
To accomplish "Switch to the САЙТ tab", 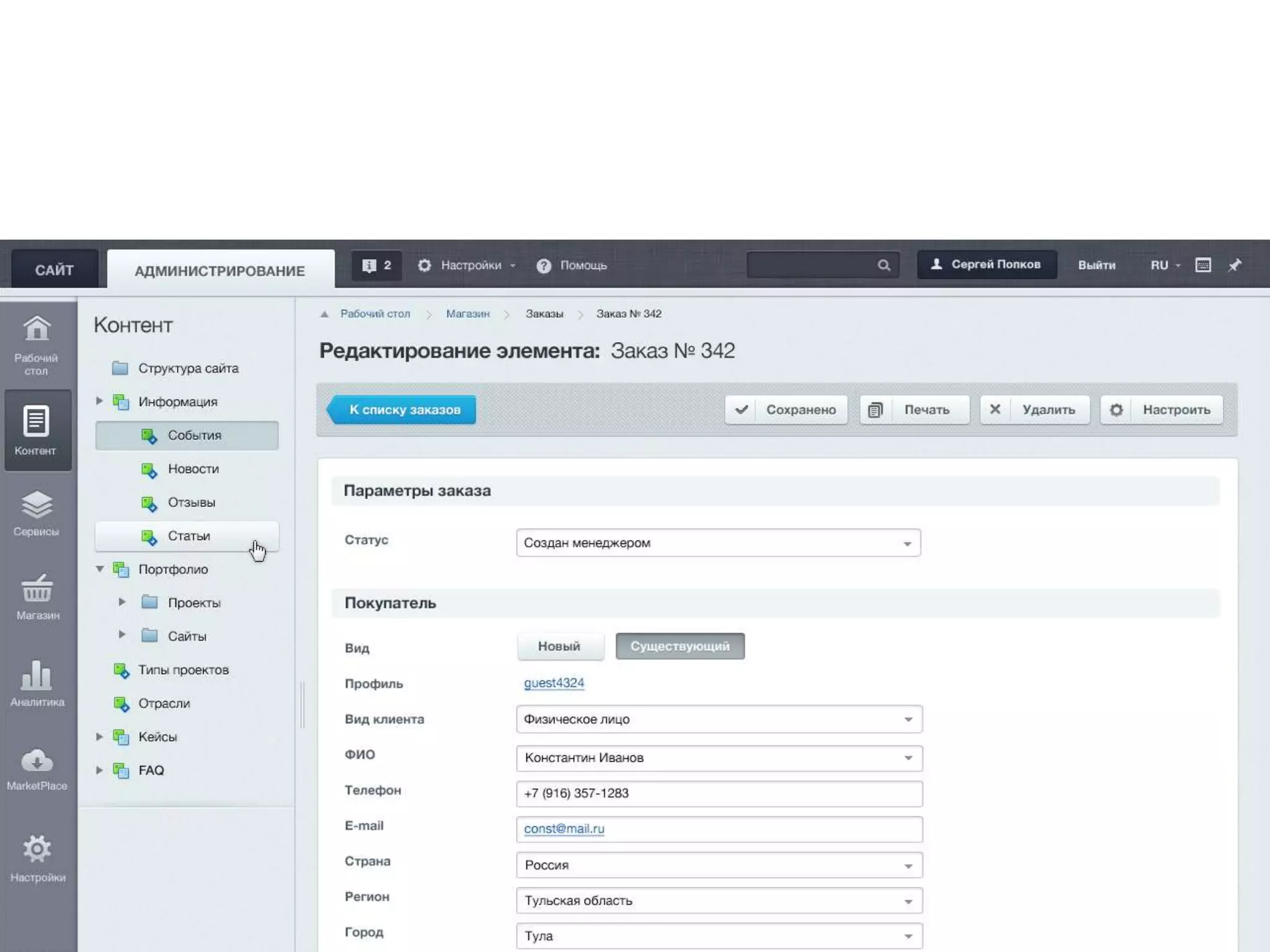I will coord(55,270).
